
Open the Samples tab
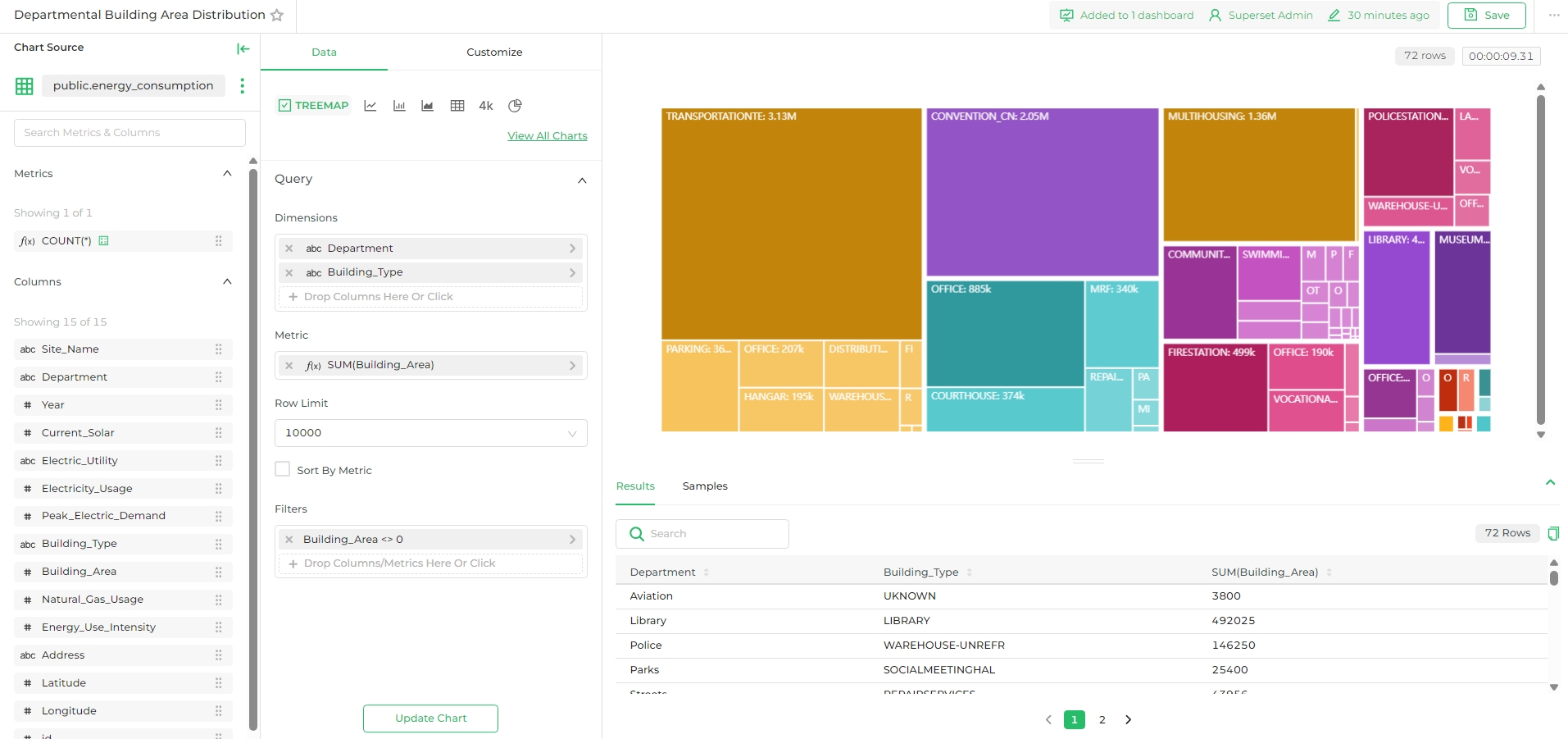[705, 486]
